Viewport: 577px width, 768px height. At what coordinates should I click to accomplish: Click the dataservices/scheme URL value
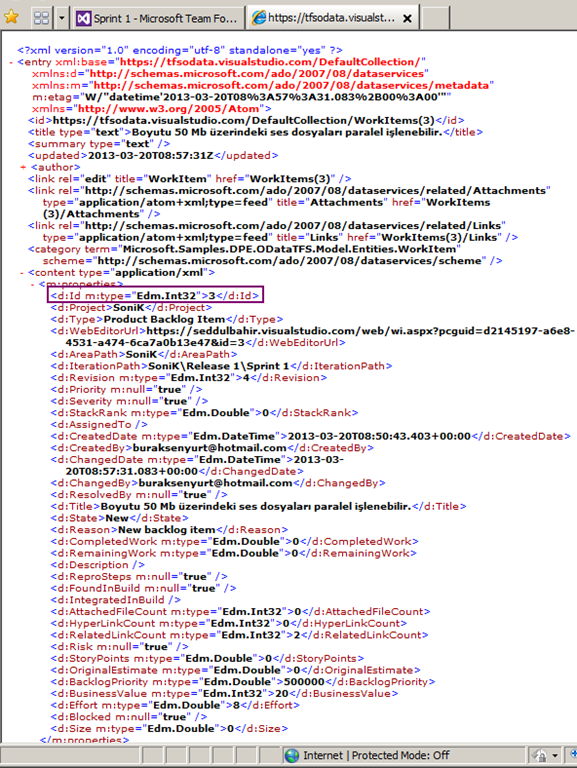[289, 261]
